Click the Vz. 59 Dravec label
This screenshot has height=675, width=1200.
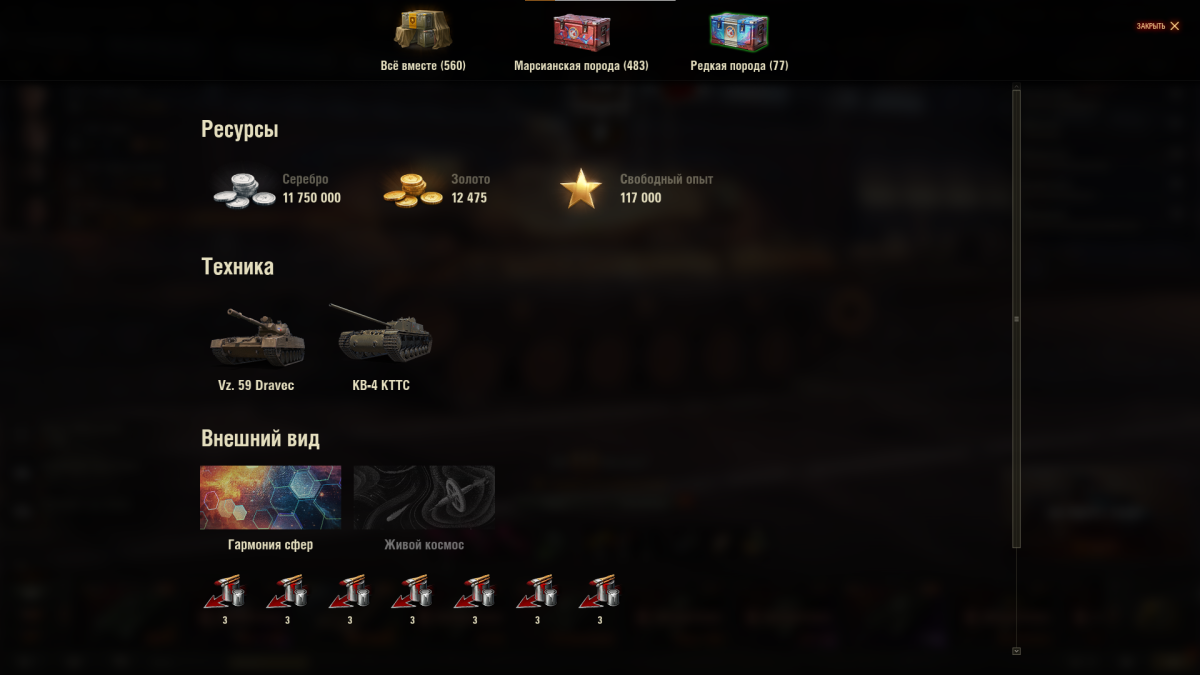[x=256, y=386]
